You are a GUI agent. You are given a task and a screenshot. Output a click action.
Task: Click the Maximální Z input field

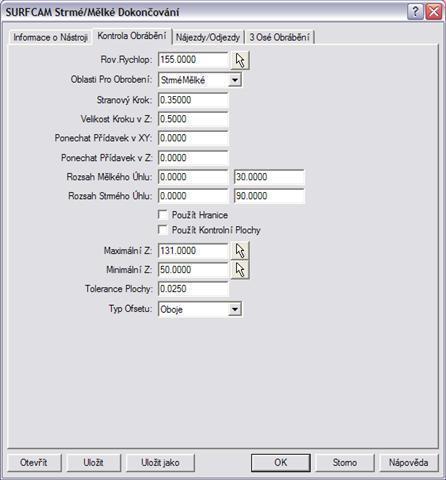tap(193, 251)
